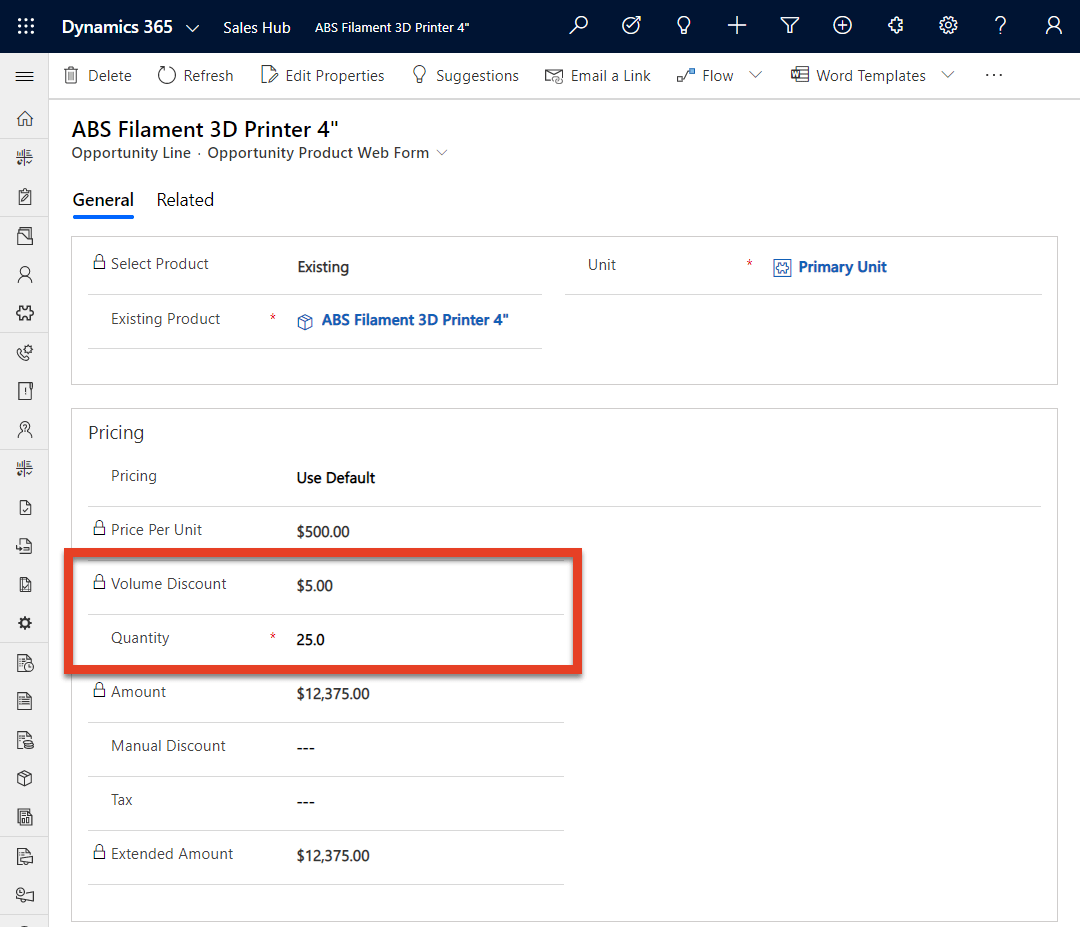Open the filter funnel icon in the top bar
This screenshot has width=1080, height=927.
[x=790, y=26]
